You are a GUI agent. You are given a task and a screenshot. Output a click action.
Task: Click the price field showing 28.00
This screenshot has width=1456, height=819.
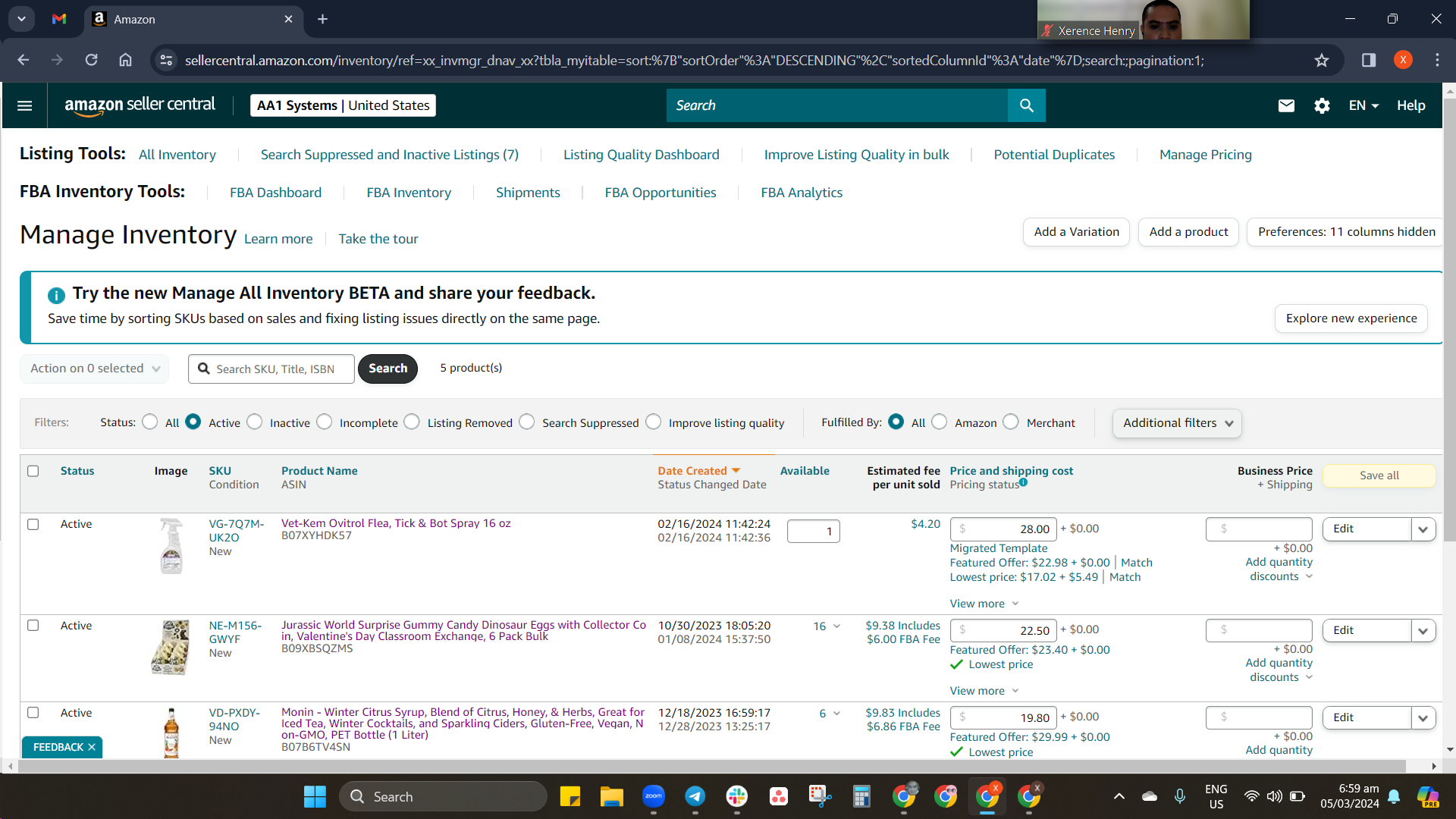1003,529
